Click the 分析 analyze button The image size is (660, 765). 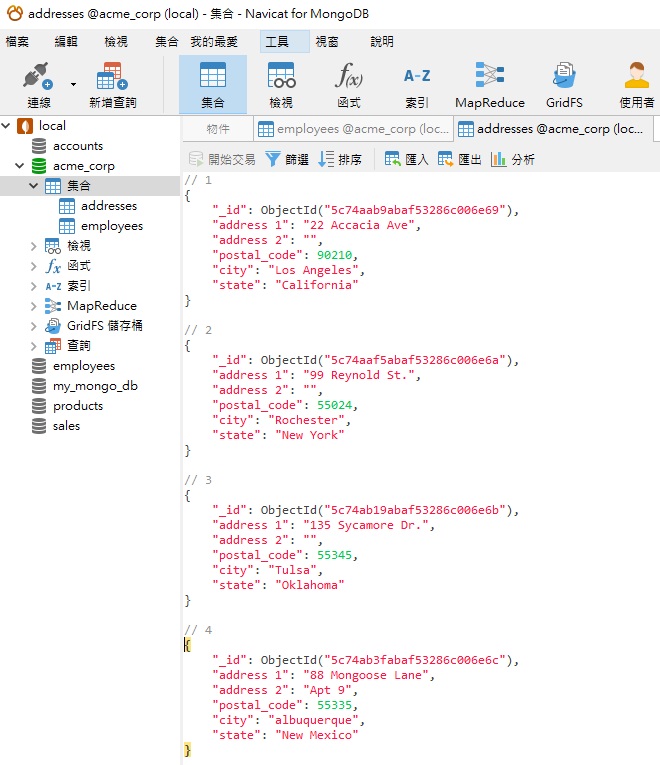513,159
